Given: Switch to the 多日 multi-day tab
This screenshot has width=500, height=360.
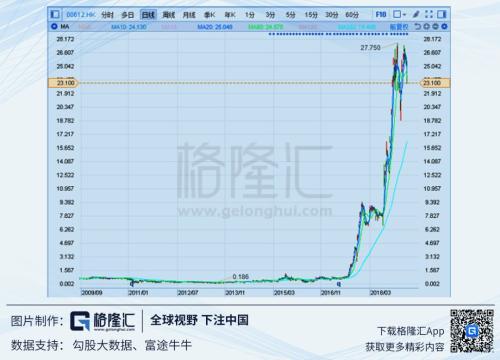Looking at the screenshot, I should 128,15.
